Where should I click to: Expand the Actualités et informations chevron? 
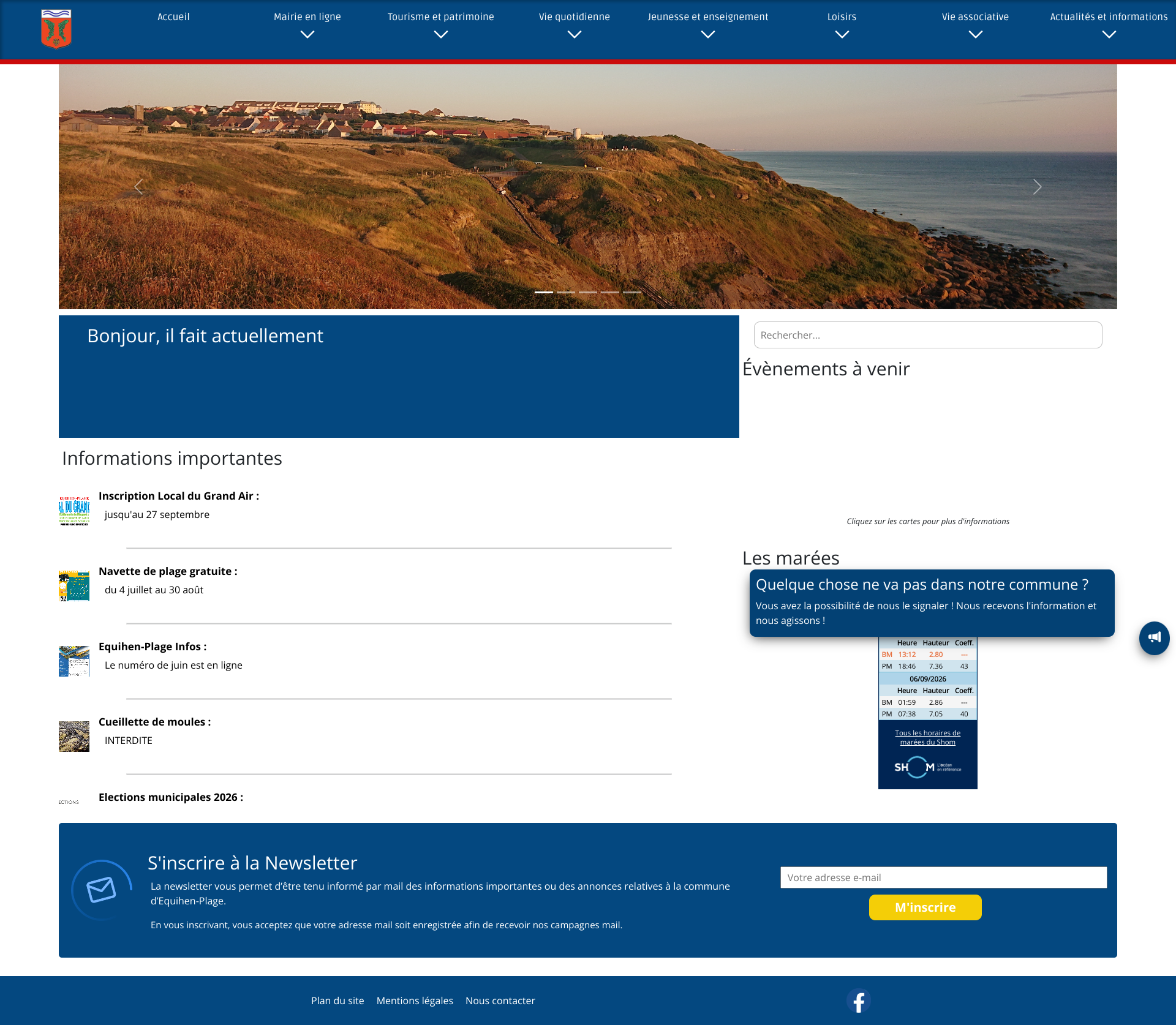pos(1109,35)
